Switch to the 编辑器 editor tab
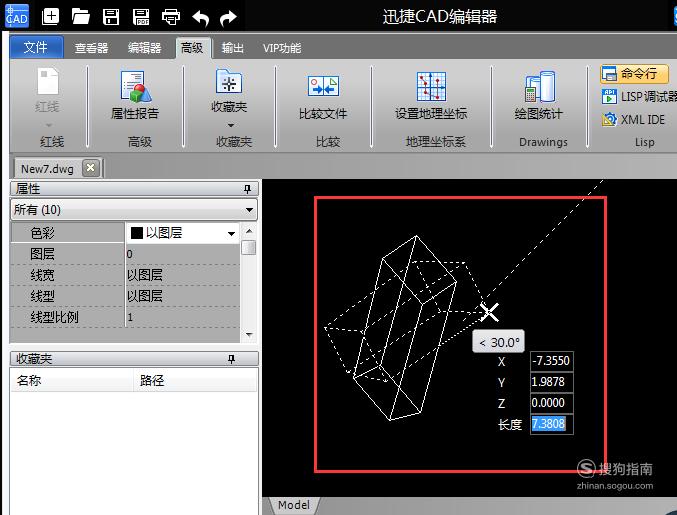Viewport: 677px width, 515px height. 144,47
